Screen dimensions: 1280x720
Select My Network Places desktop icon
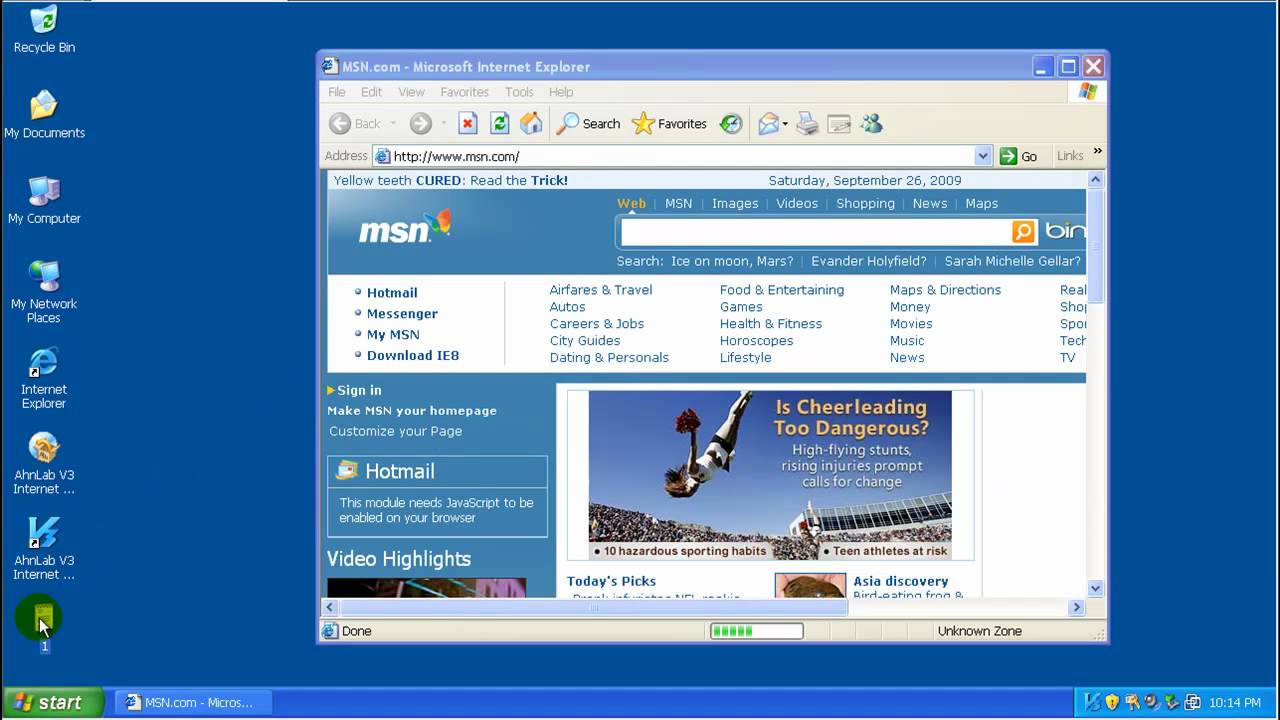coord(44,292)
